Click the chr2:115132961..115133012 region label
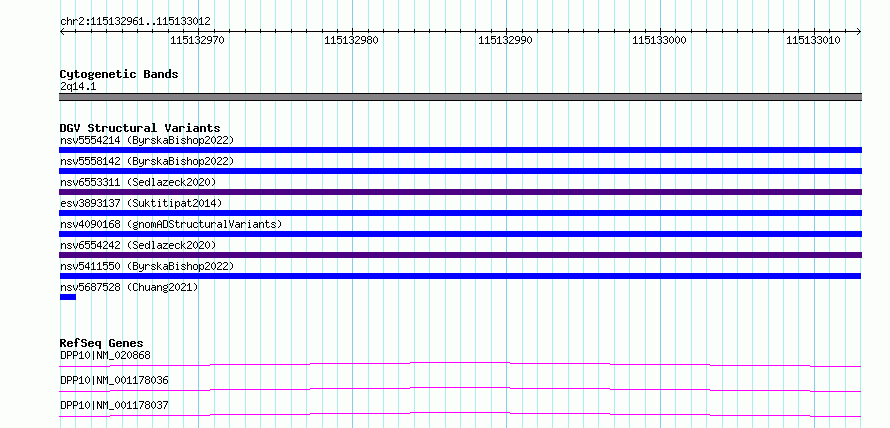This screenshot has height=428, width=890. tap(135, 21)
